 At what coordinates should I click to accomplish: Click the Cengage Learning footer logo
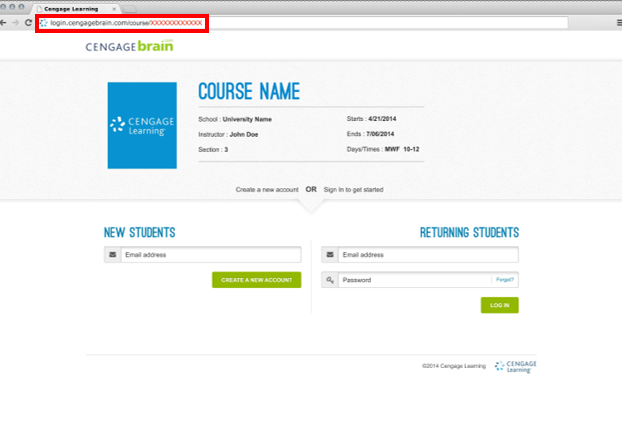[x=515, y=367]
